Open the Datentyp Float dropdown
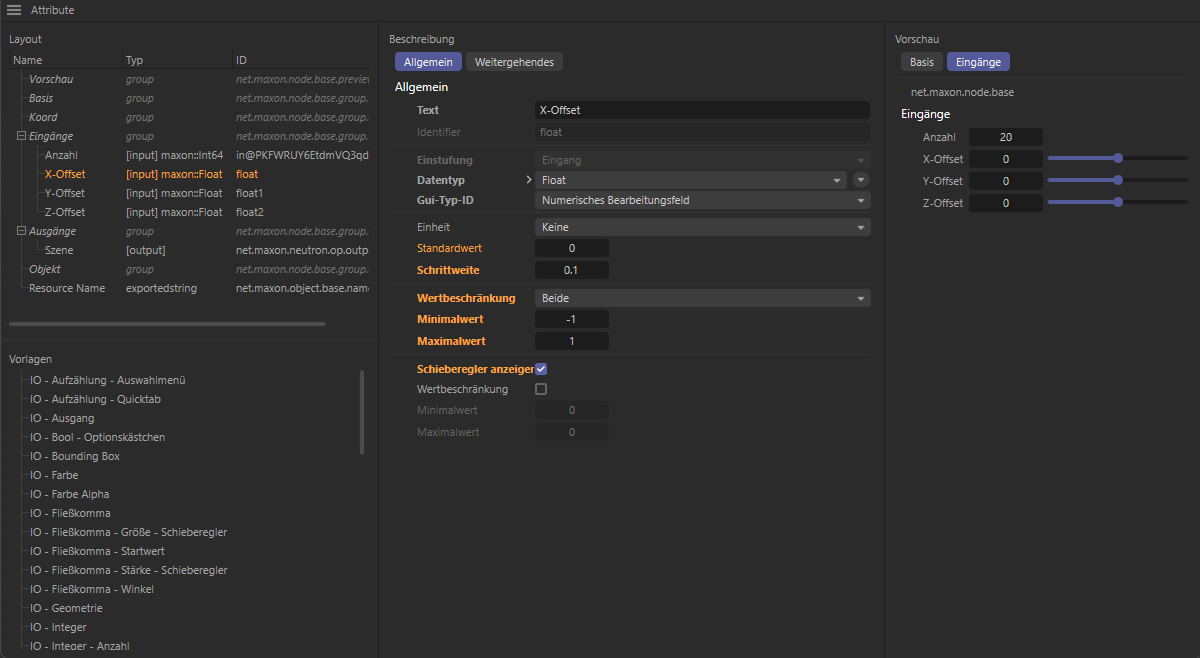Screen dimensions: 1200x658 (691, 180)
